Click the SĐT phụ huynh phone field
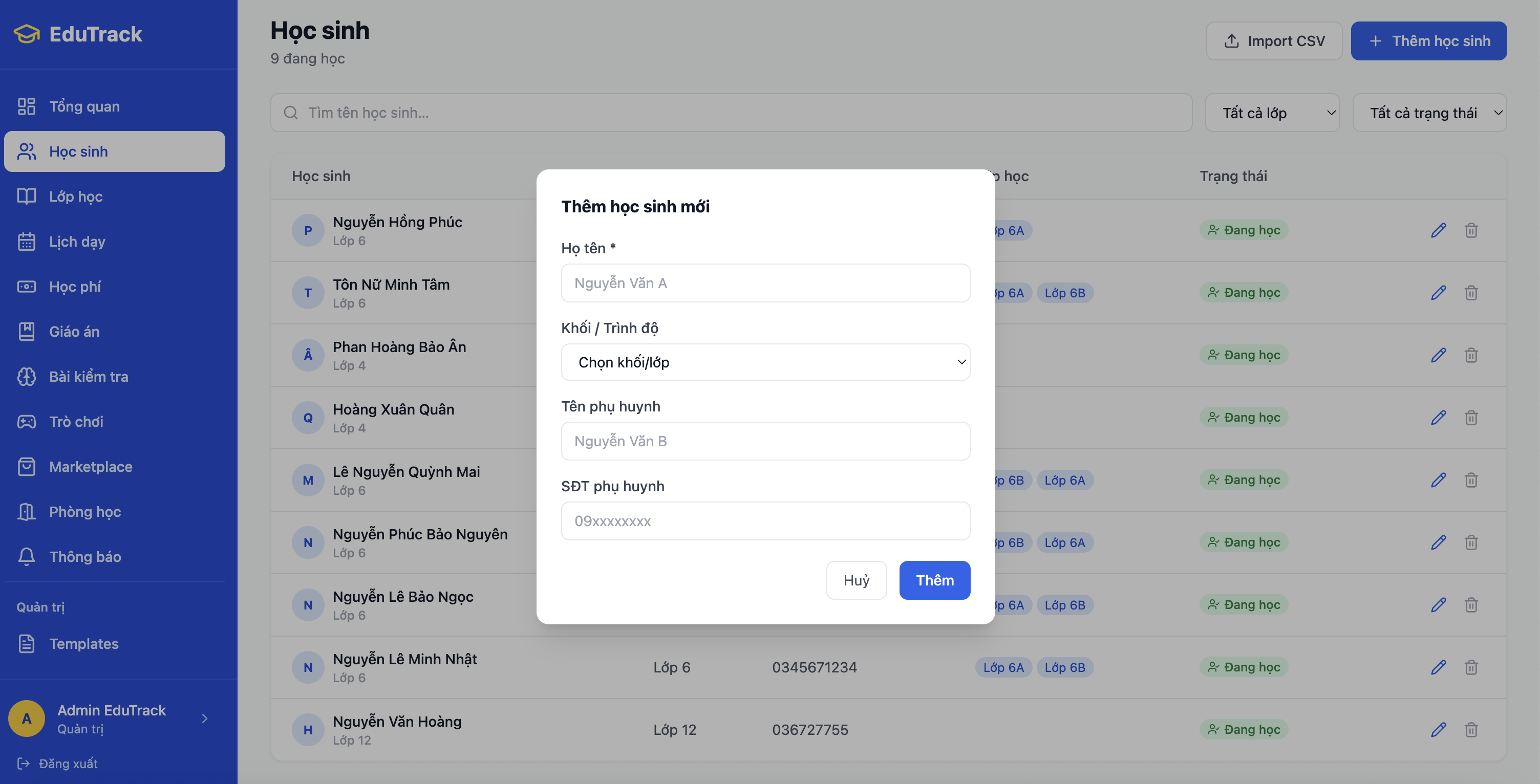Screen dimensions: 1540x784 coord(765,521)
